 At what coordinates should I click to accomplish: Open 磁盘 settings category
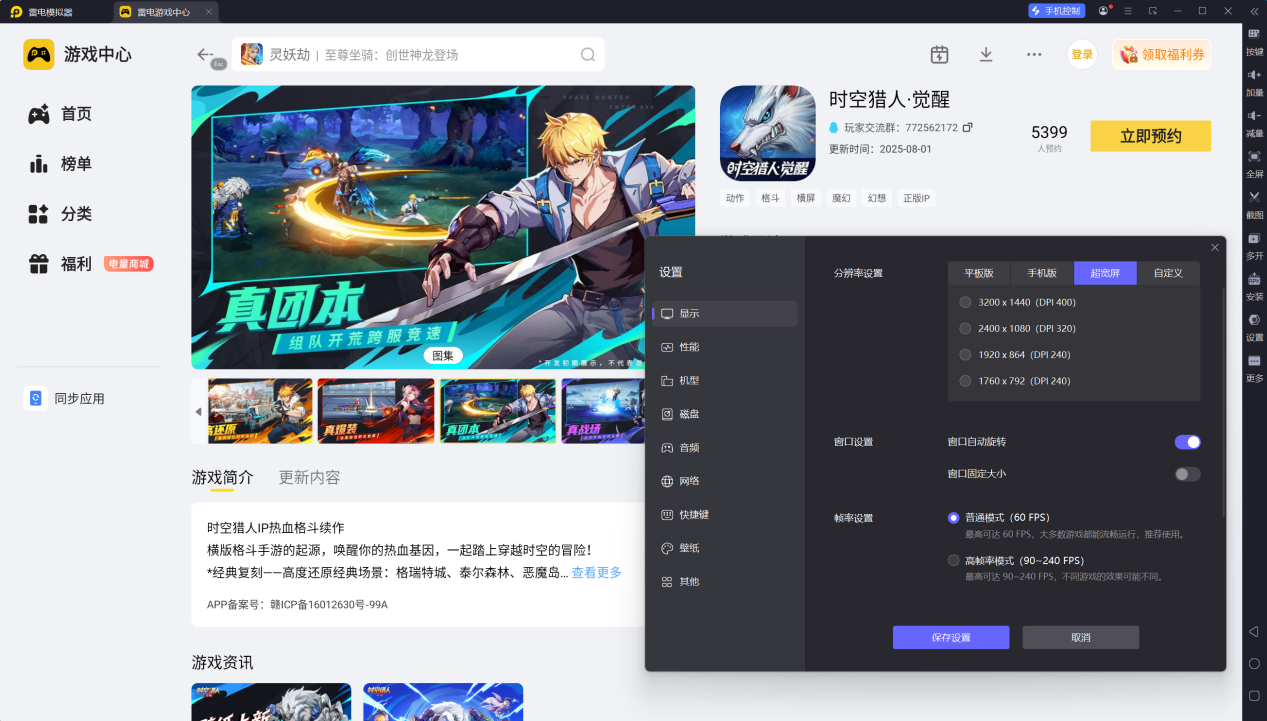click(x=725, y=414)
